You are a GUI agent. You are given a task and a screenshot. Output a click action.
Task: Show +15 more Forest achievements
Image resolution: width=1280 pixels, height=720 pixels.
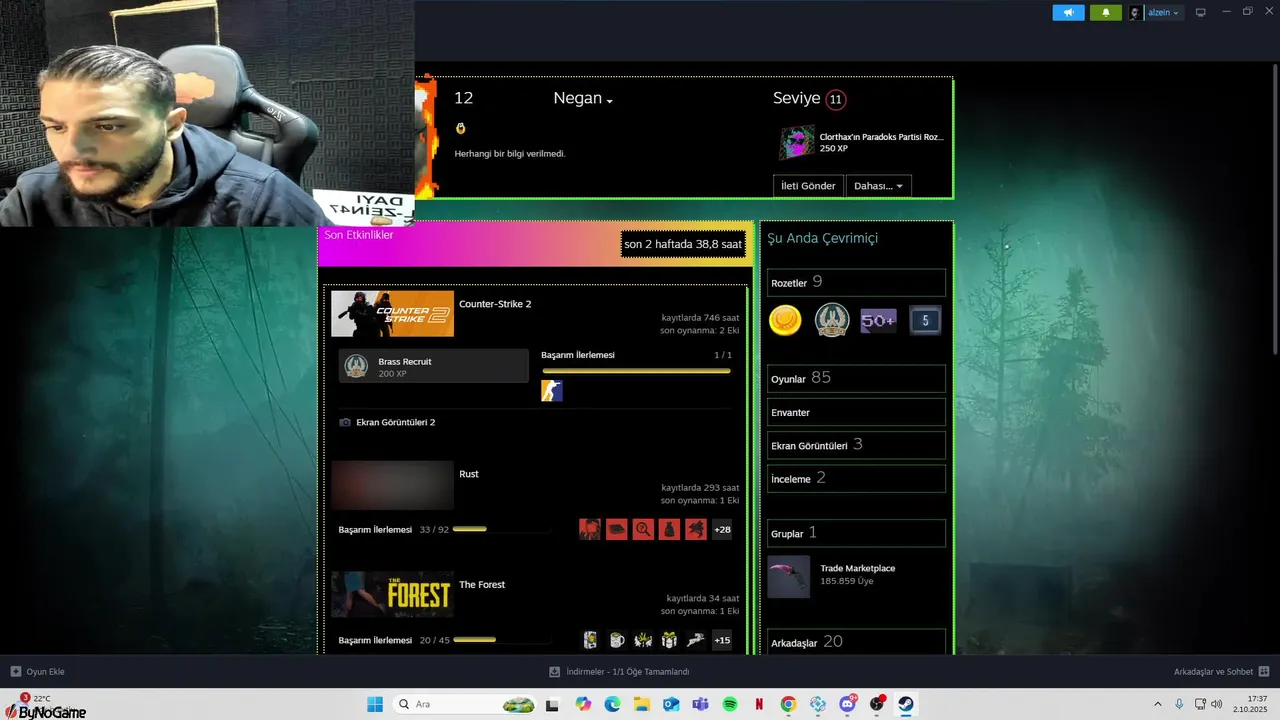pos(722,640)
